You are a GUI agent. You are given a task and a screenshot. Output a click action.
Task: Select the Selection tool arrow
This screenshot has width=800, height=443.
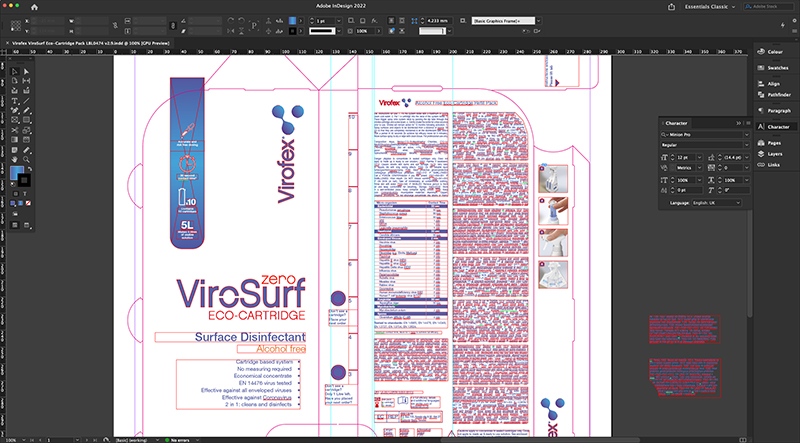[x=15, y=71]
